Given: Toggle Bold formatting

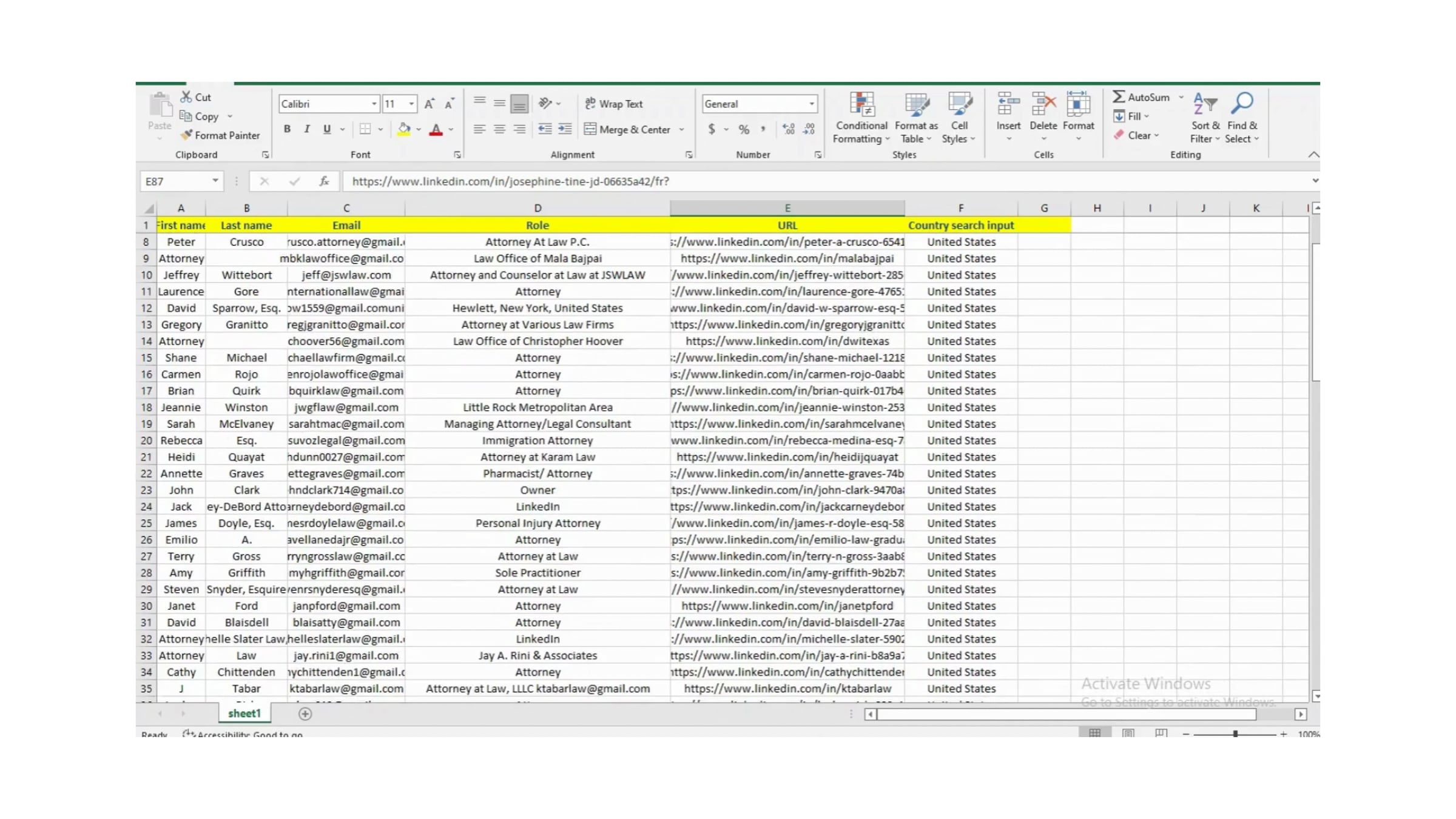Looking at the screenshot, I should pos(287,129).
